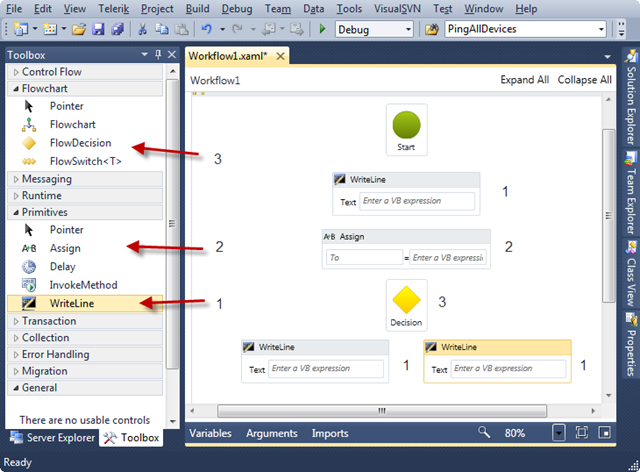This screenshot has width=640, height=472.
Task: Select the FlowDecision diamond tool
Action: coord(80,143)
